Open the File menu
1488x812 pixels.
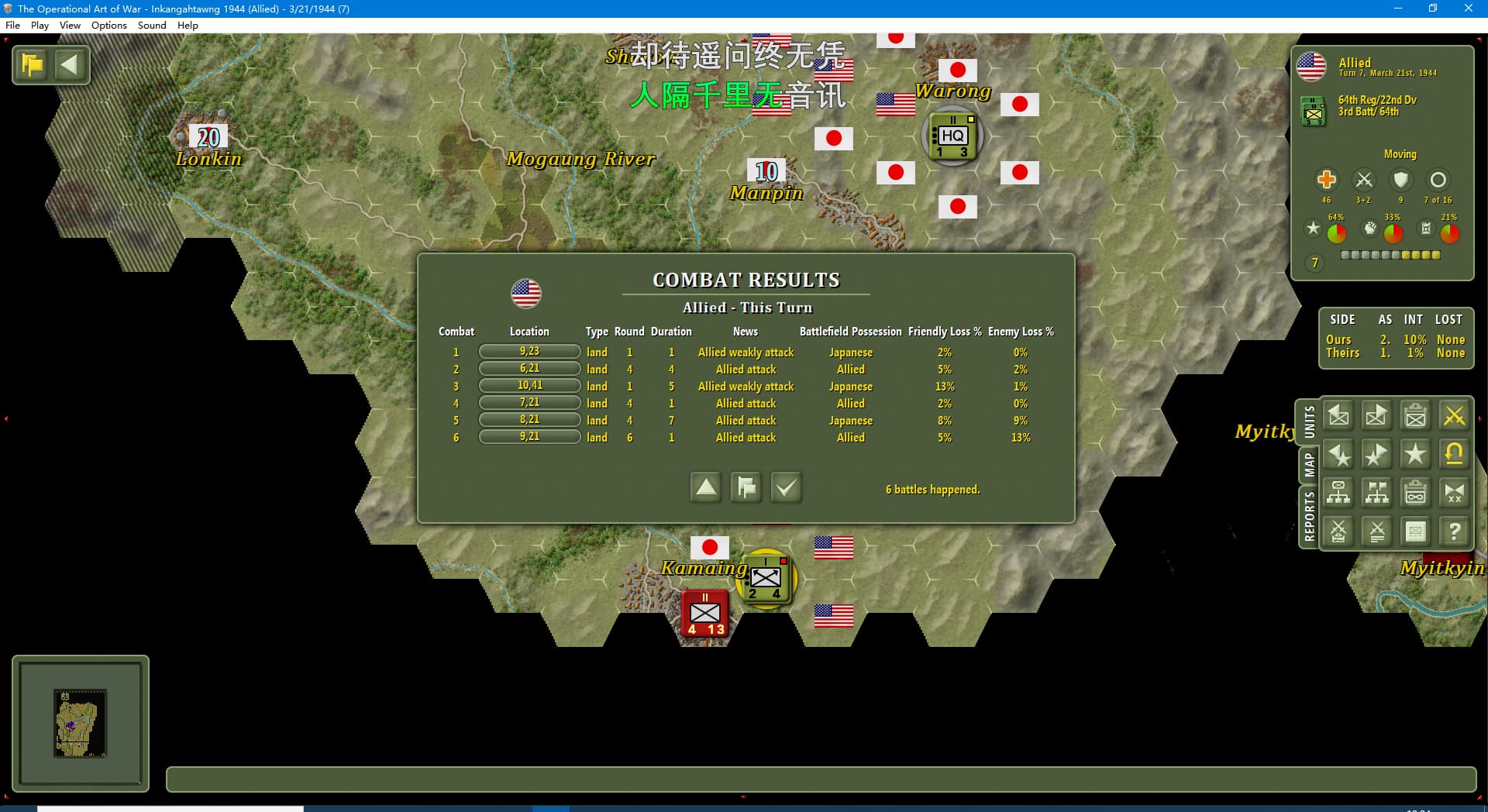[x=12, y=25]
